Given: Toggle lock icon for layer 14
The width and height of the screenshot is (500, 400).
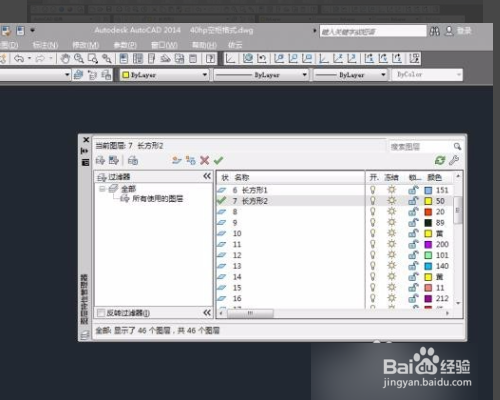Looking at the screenshot, I should pos(413,277).
